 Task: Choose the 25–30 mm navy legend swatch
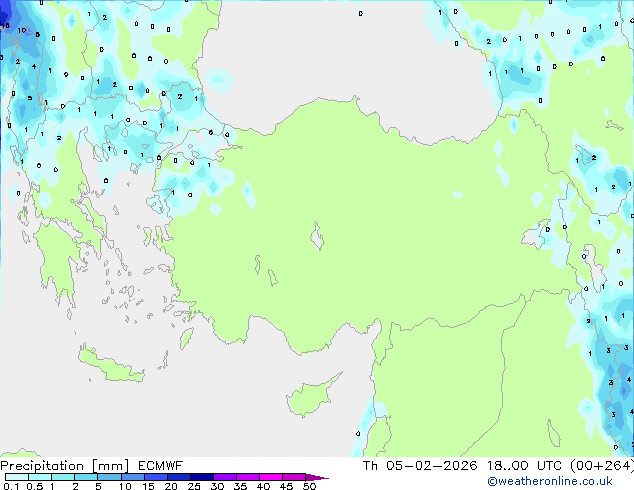pyautogui.click(x=202, y=477)
